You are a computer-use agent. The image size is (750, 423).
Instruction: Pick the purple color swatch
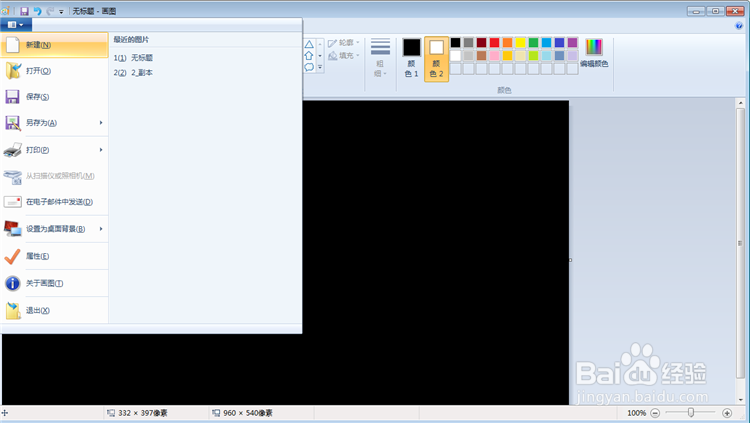click(572, 43)
